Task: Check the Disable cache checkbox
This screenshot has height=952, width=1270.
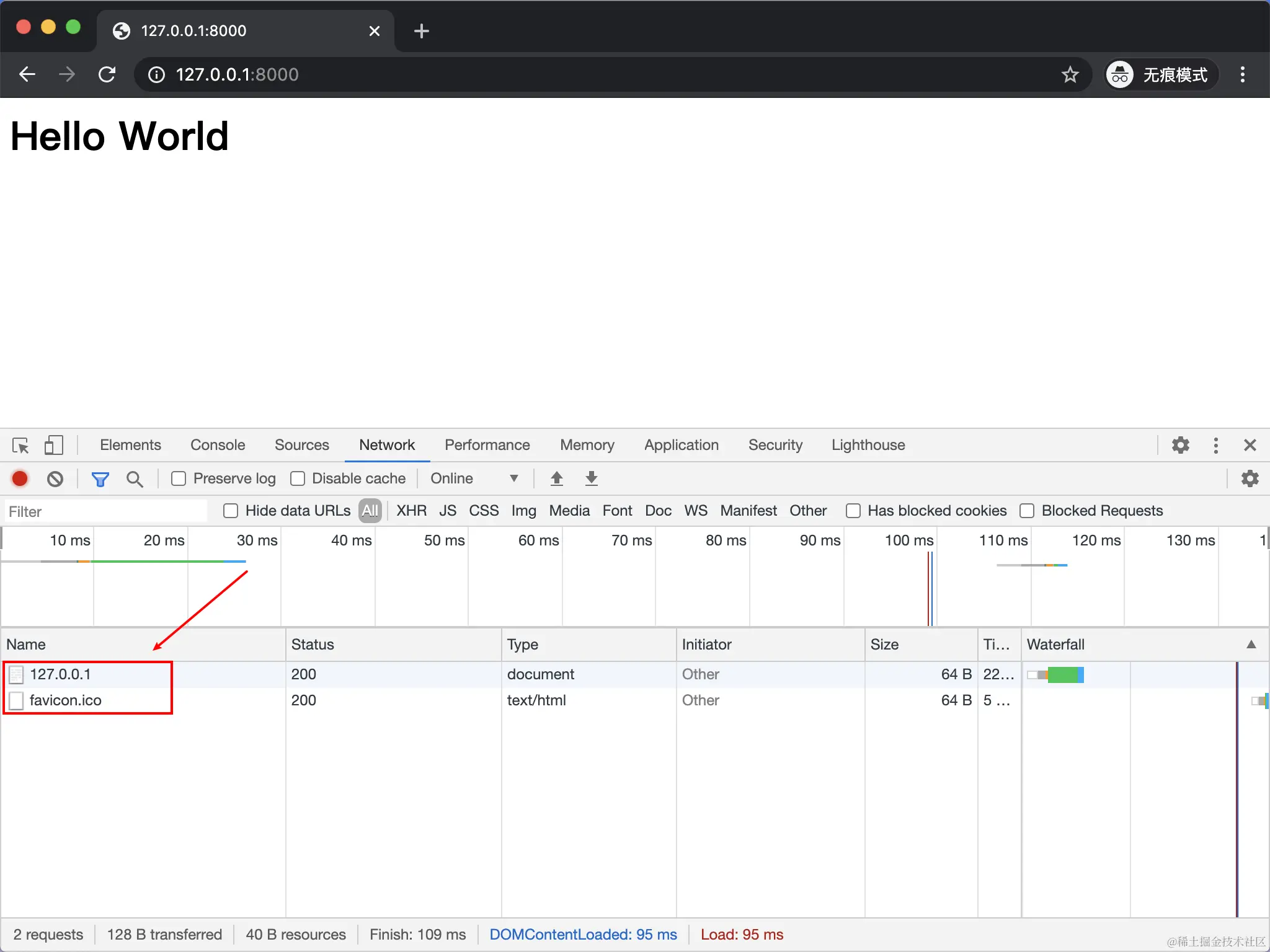Action: (x=298, y=478)
